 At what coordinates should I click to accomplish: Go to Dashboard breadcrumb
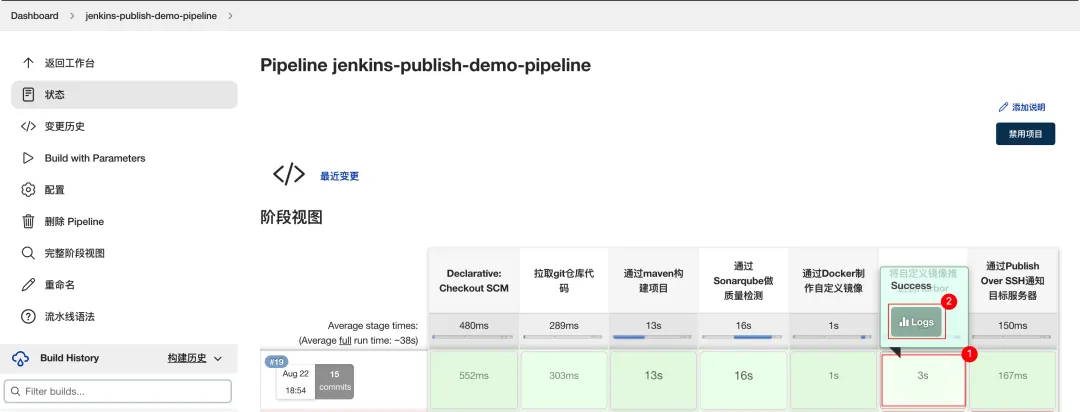click(34, 15)
